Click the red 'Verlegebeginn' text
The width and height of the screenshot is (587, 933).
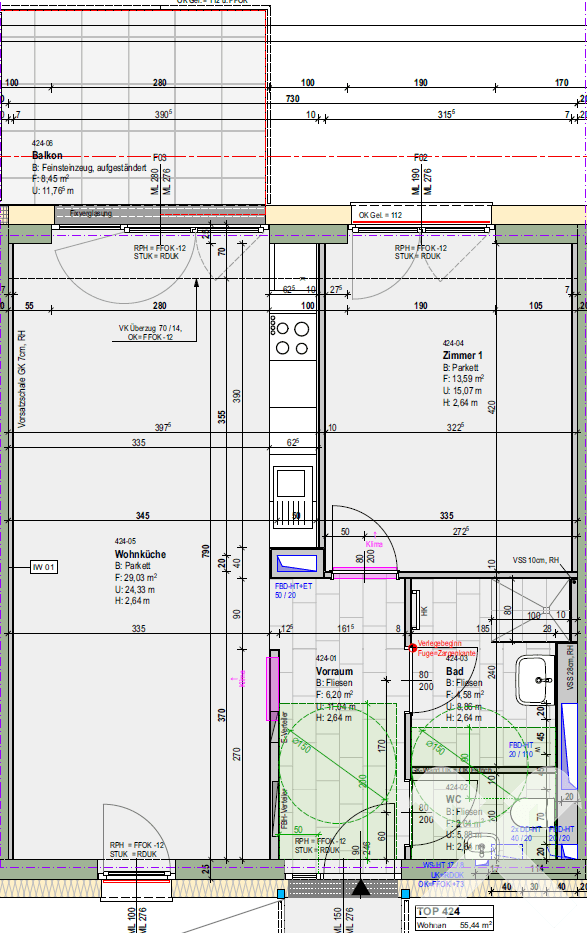coord(440,644)
